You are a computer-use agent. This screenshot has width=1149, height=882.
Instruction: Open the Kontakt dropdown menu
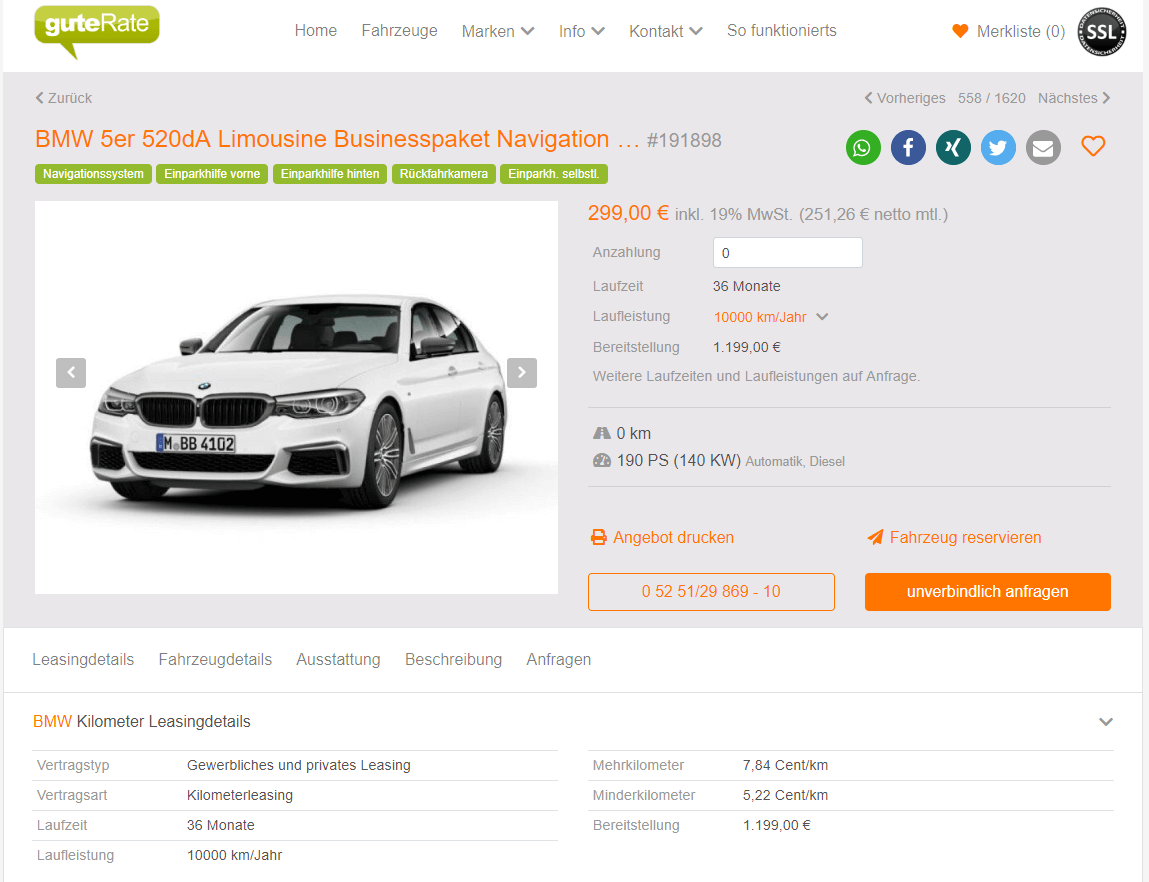click(x=665, y=32)
